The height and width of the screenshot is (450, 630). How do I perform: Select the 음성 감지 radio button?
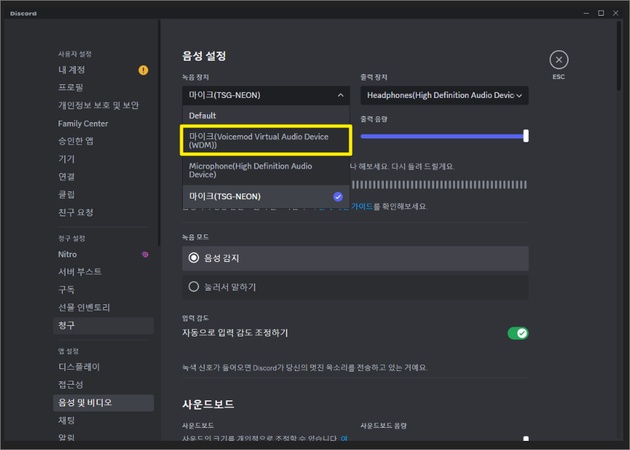click(x=194, y=258)
